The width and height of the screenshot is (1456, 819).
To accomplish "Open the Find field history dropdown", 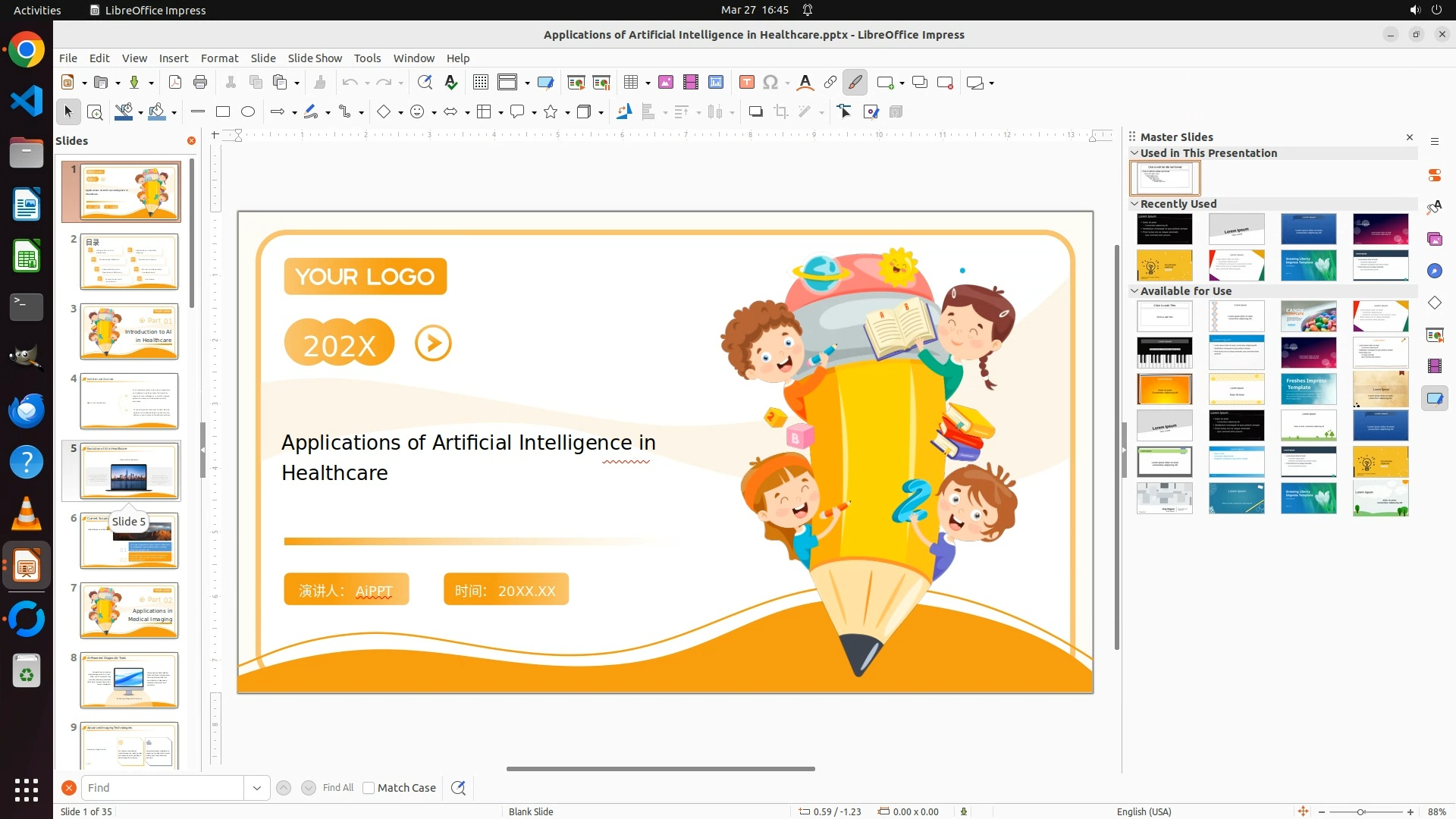I will [257, 788].
